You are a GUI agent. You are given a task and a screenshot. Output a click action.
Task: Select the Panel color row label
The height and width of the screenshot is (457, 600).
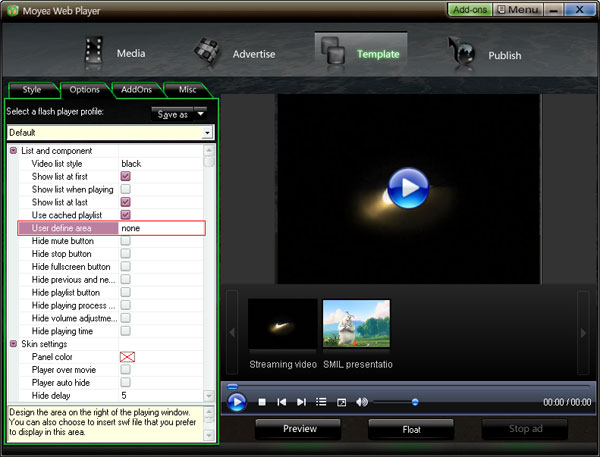coord(52,357)
